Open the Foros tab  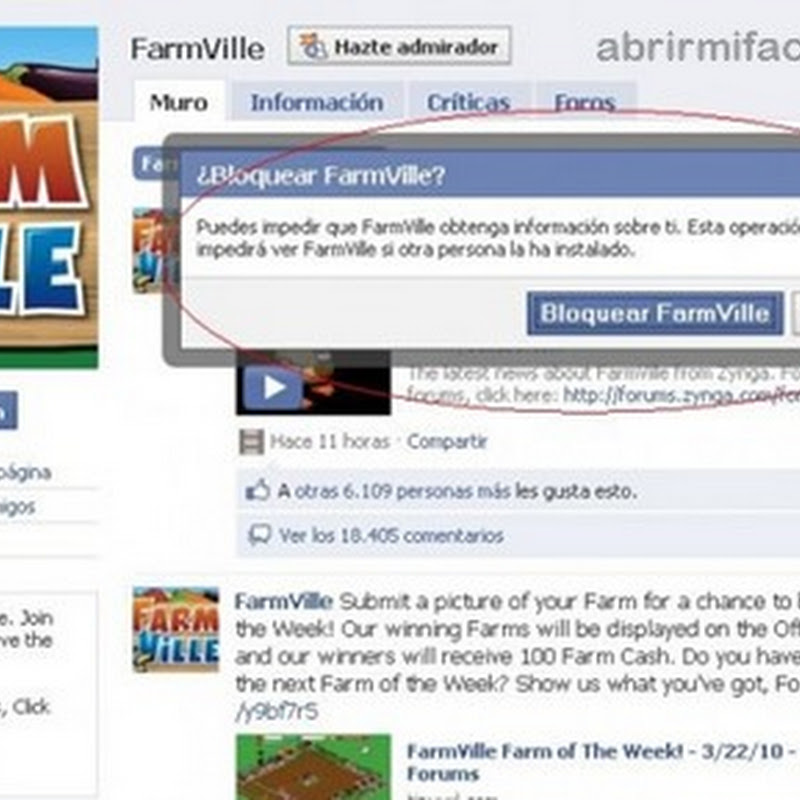click(585, 102)
